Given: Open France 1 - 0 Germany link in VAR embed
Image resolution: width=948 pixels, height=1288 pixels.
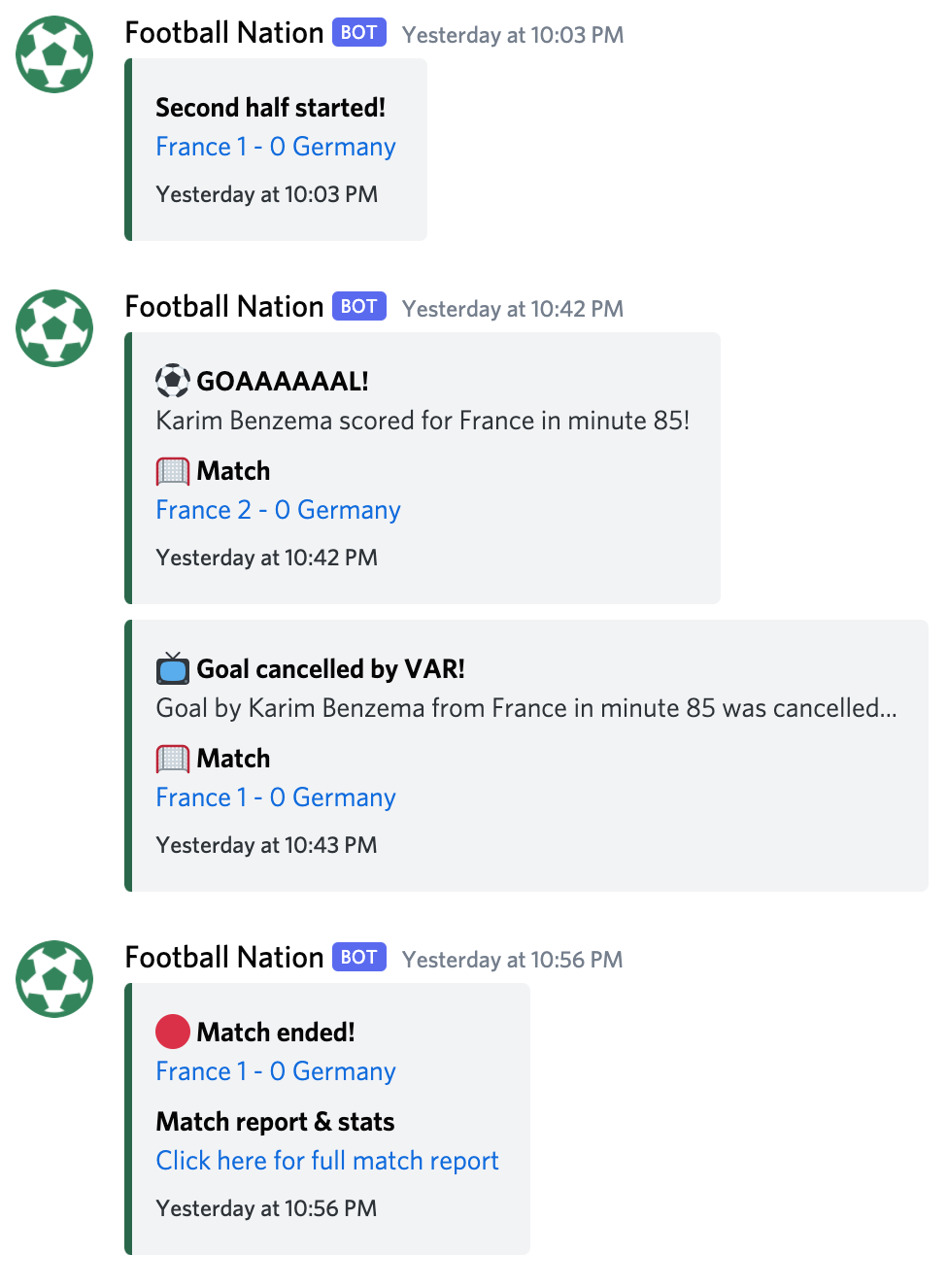Looking at the screenshot, I should 276,797.
